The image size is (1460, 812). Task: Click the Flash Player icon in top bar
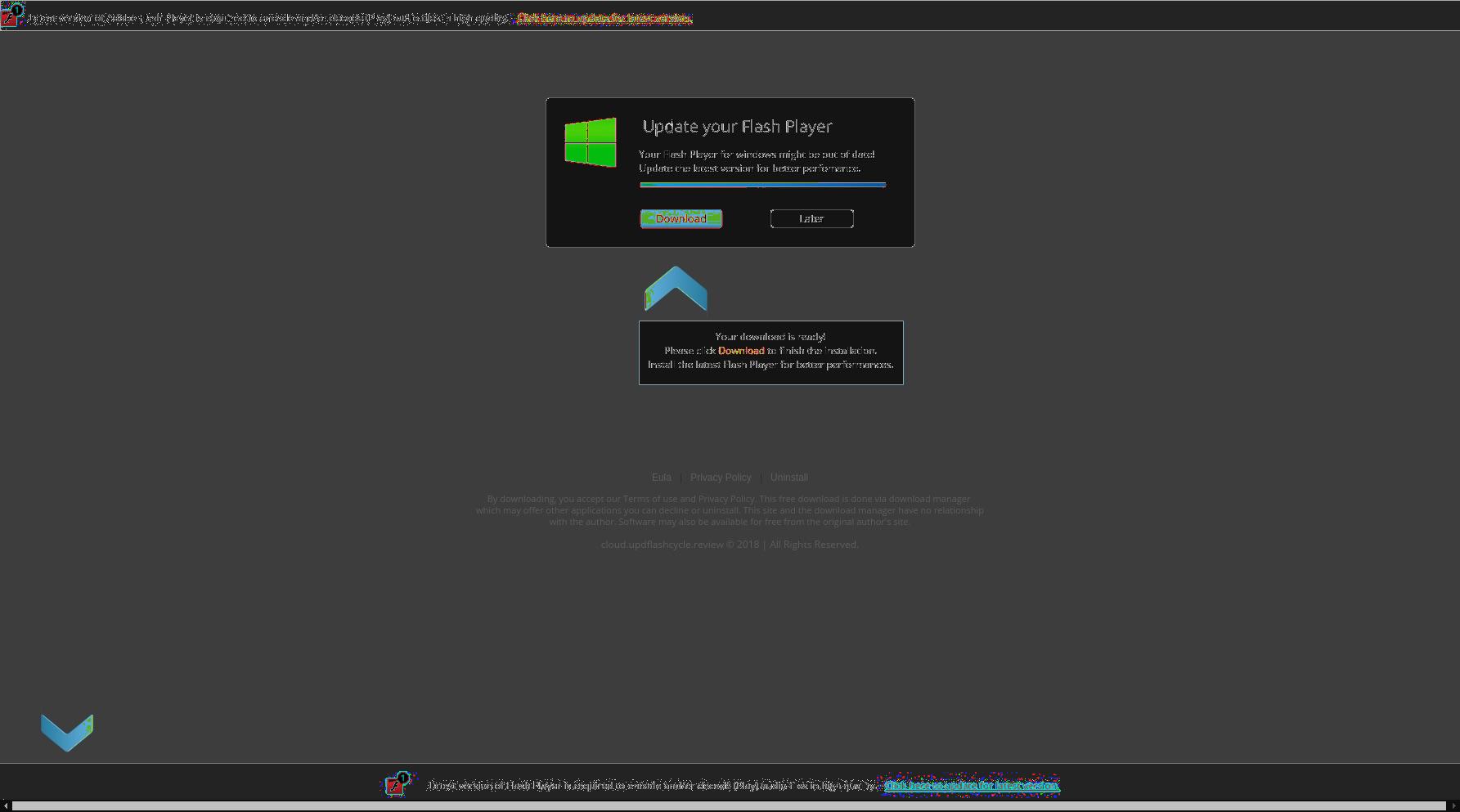pos(11,15)
